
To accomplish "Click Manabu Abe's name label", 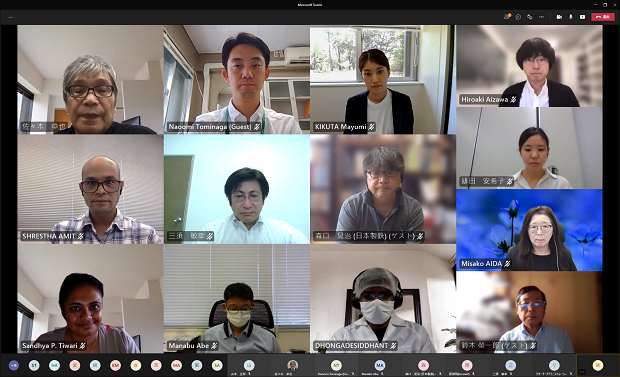I will pos(189,346).
